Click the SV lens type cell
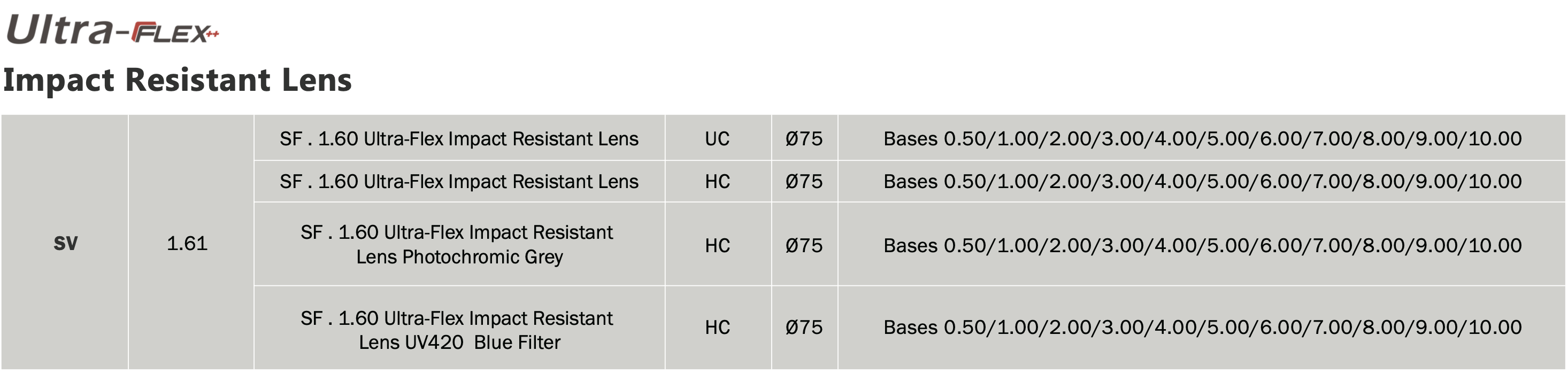1568x374 pixels. coord(65,243)
